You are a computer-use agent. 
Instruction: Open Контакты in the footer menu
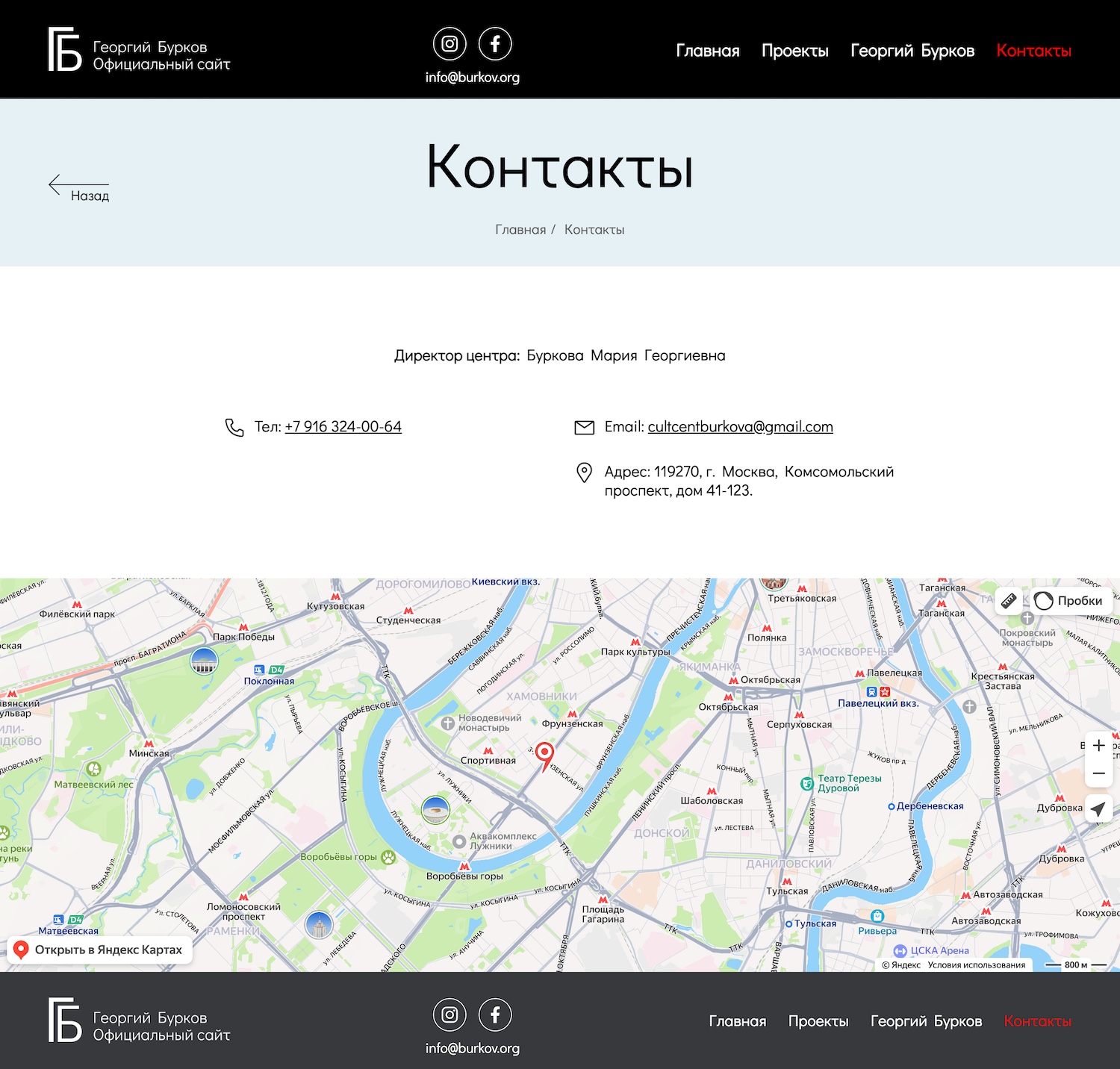(1038, 1021)
